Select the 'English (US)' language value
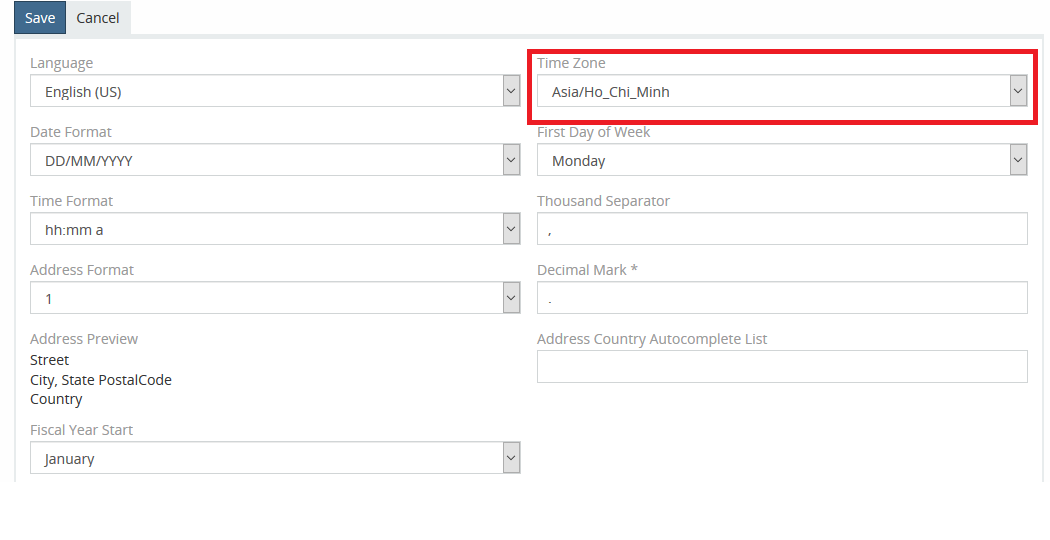Viewport: 1050px width, 540px height. pyautogui.click(x=84, y=92)
